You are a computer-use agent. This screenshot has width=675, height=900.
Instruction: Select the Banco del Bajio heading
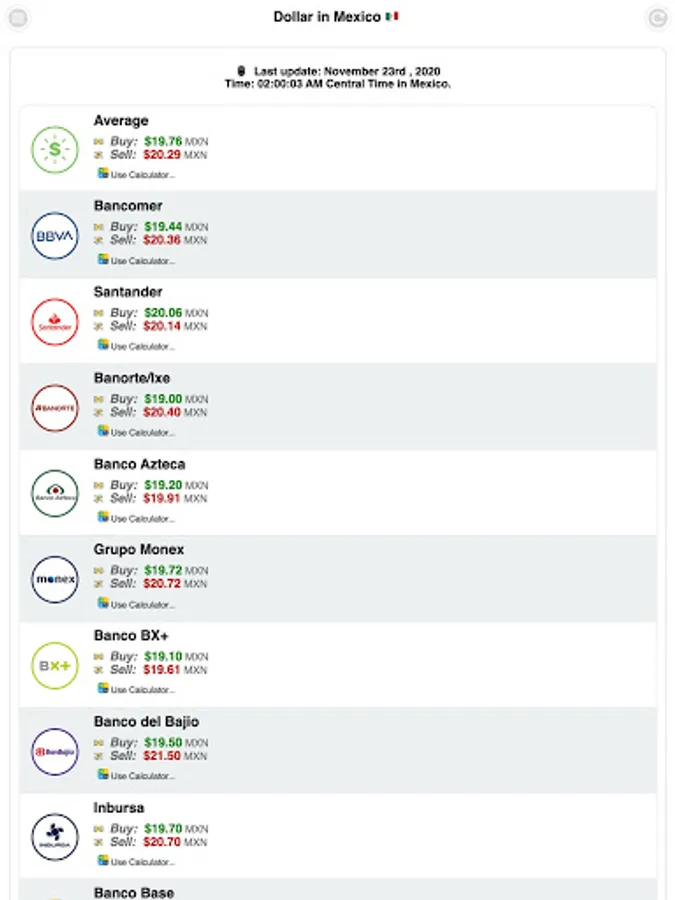coord(146,722)
